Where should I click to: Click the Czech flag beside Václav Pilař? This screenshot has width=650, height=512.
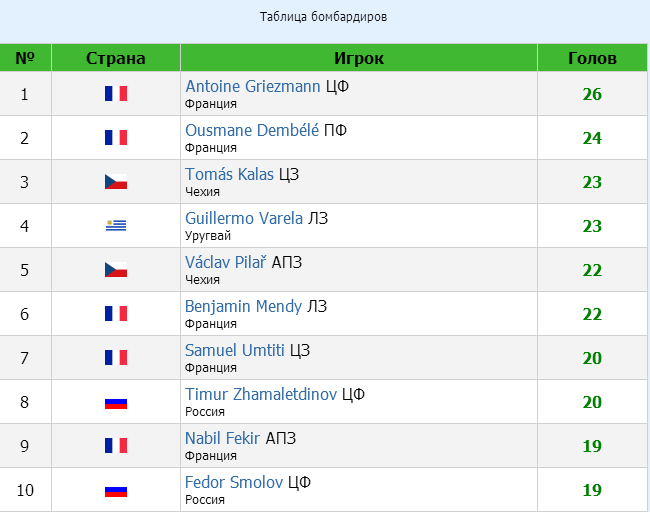tap(116, 269)
